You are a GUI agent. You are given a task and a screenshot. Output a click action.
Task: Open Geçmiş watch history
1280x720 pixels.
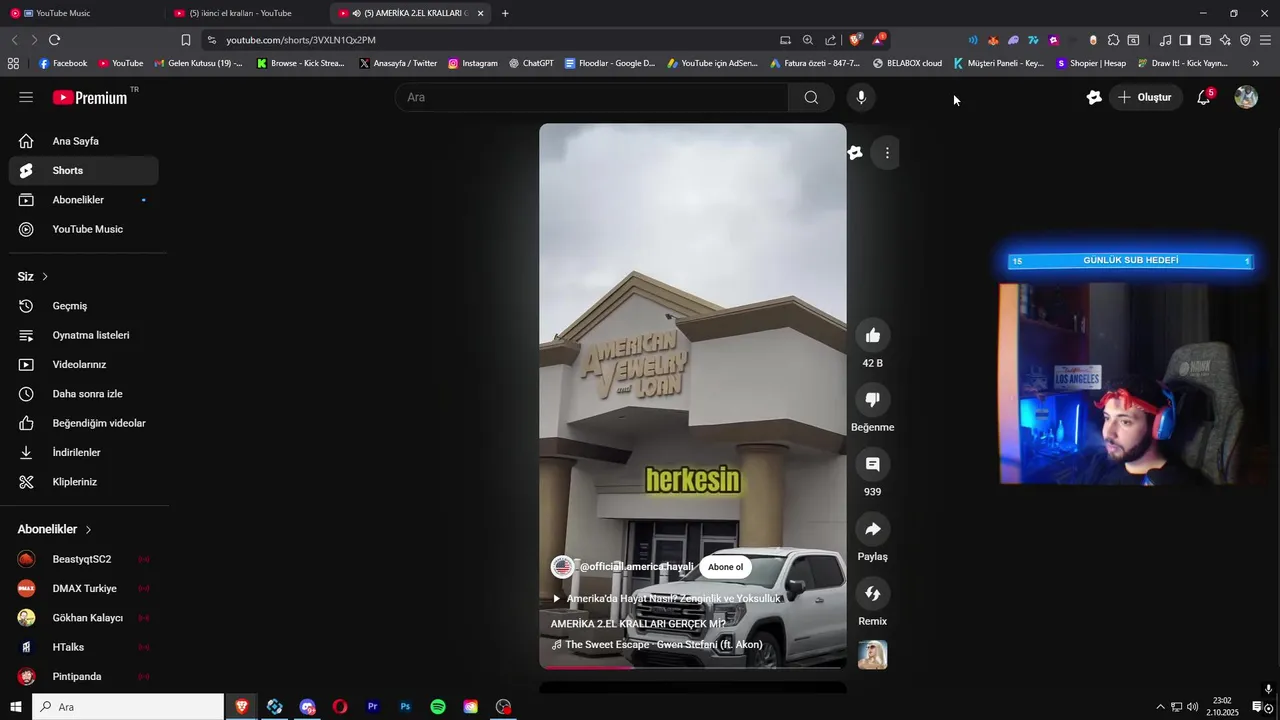point(84,306)
